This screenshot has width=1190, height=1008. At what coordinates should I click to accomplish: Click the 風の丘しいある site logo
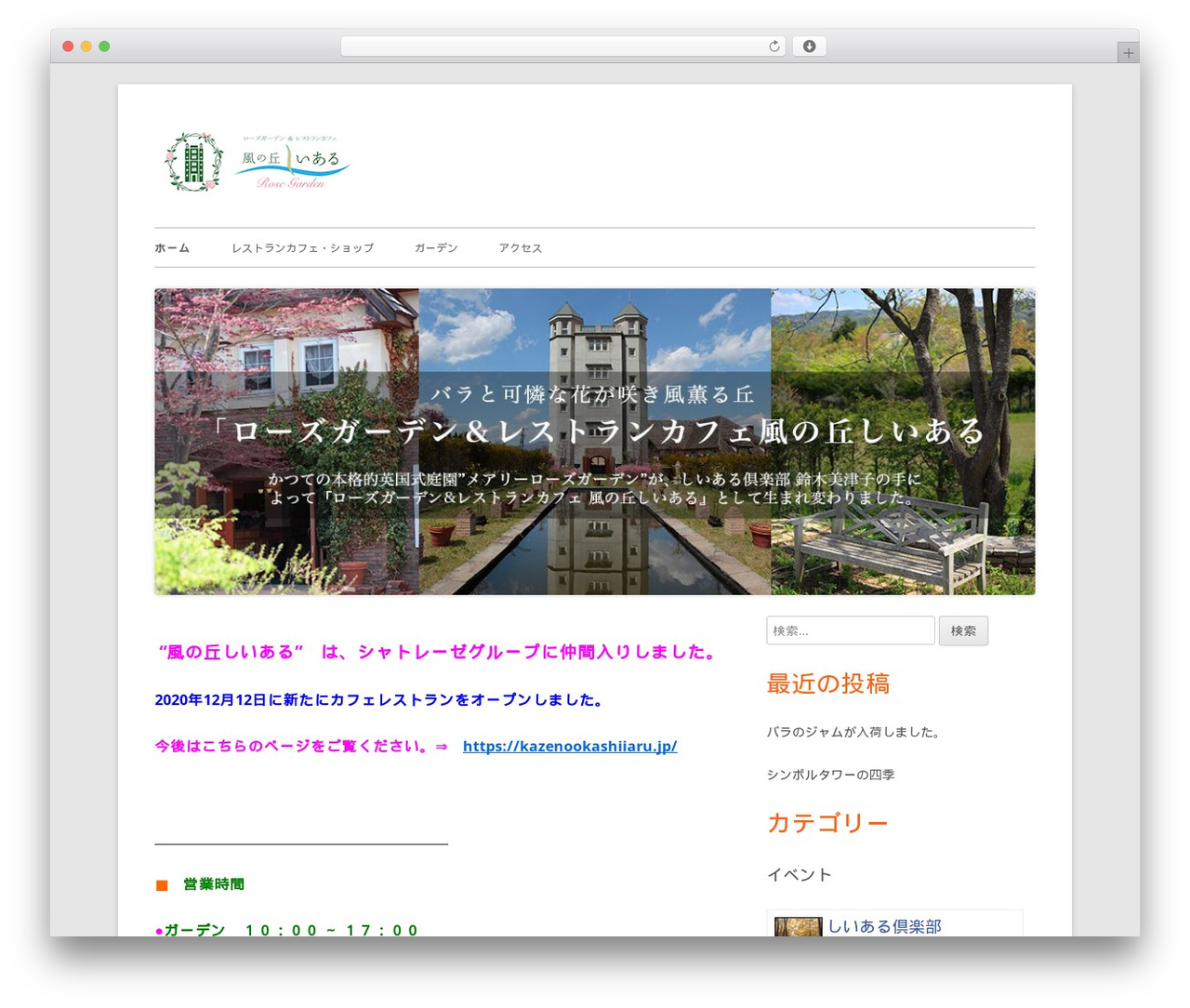coord(258,162)
